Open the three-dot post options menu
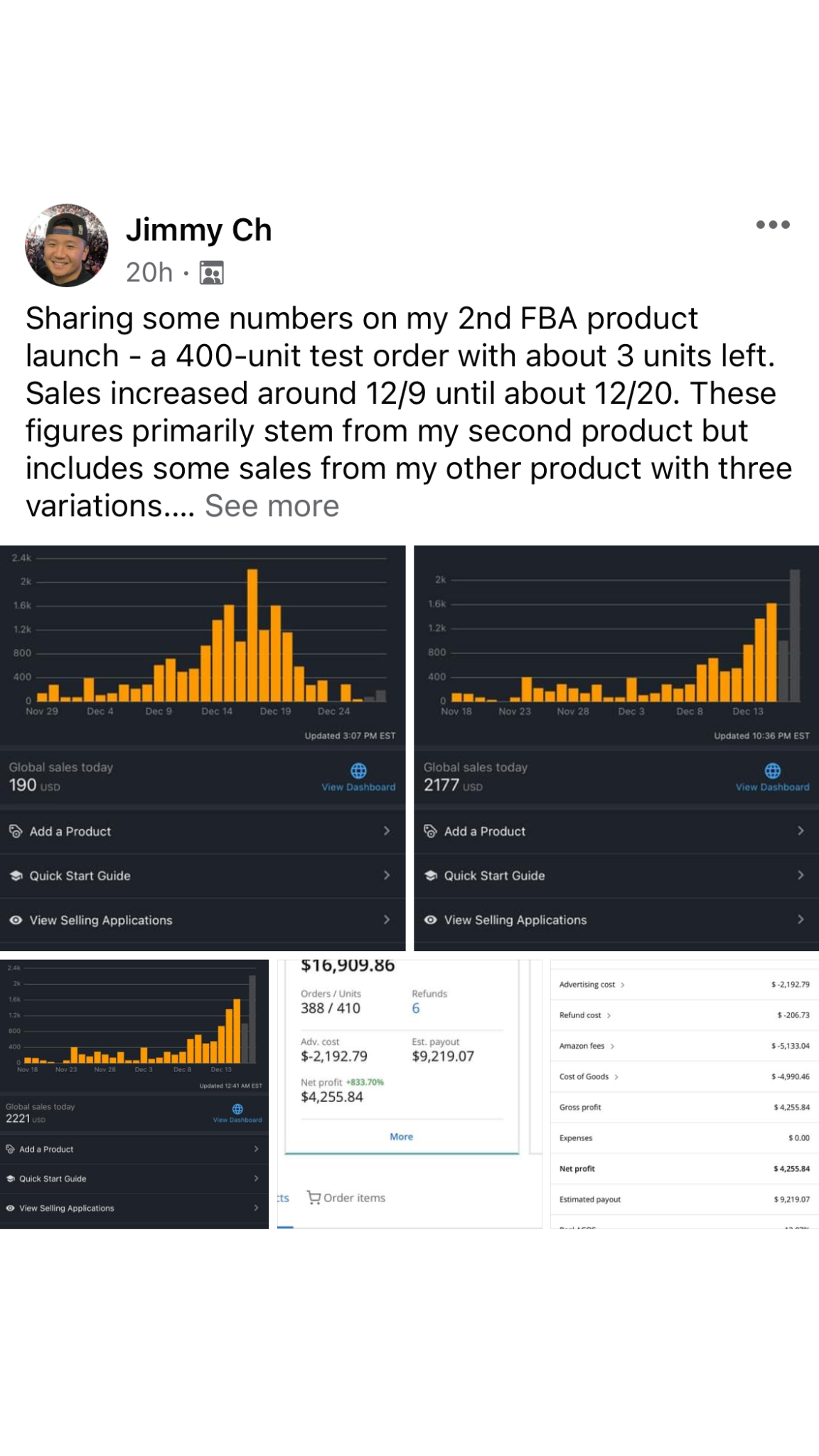 coord(773,225)
